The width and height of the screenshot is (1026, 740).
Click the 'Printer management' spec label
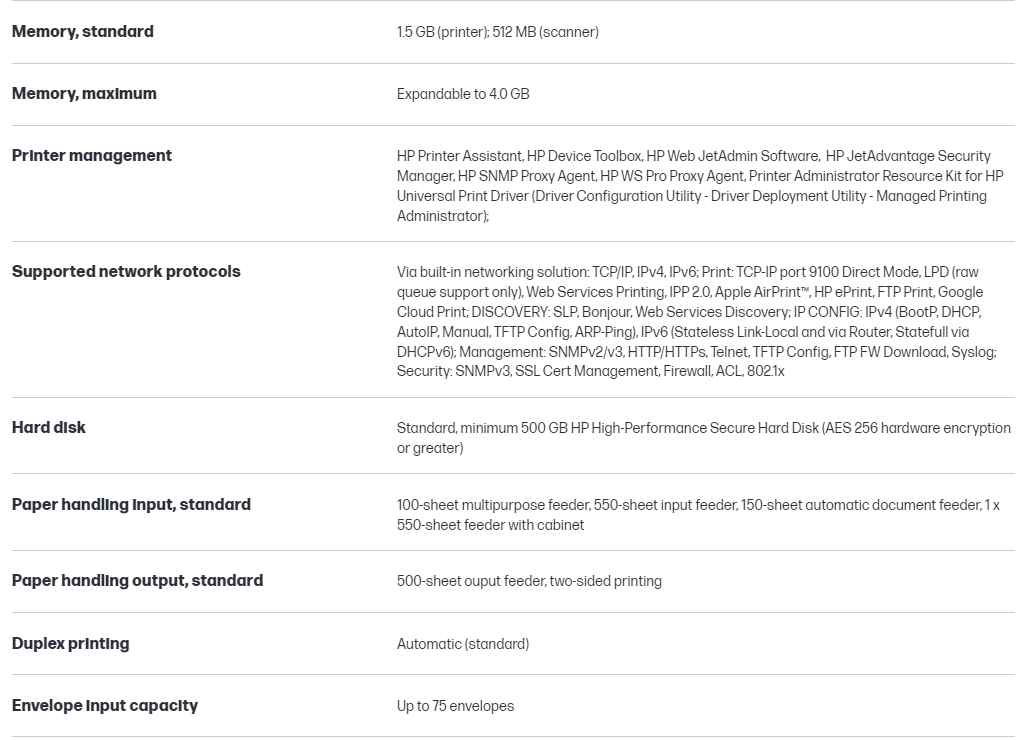coord(92,156)
